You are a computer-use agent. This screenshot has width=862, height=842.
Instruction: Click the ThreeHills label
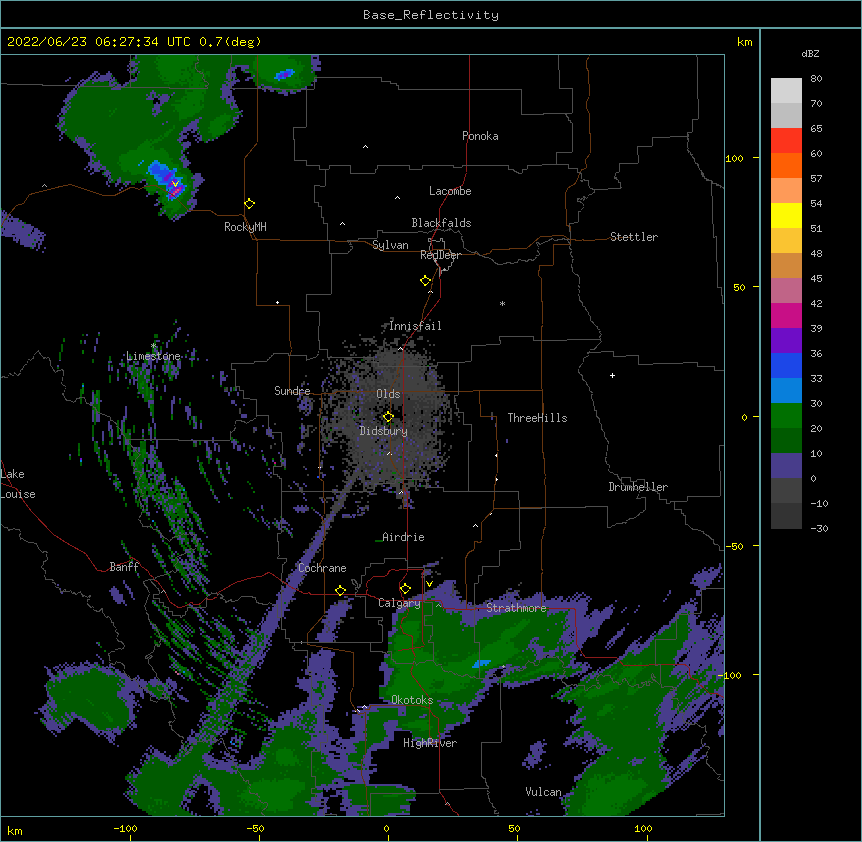click(x=537, y=418)
